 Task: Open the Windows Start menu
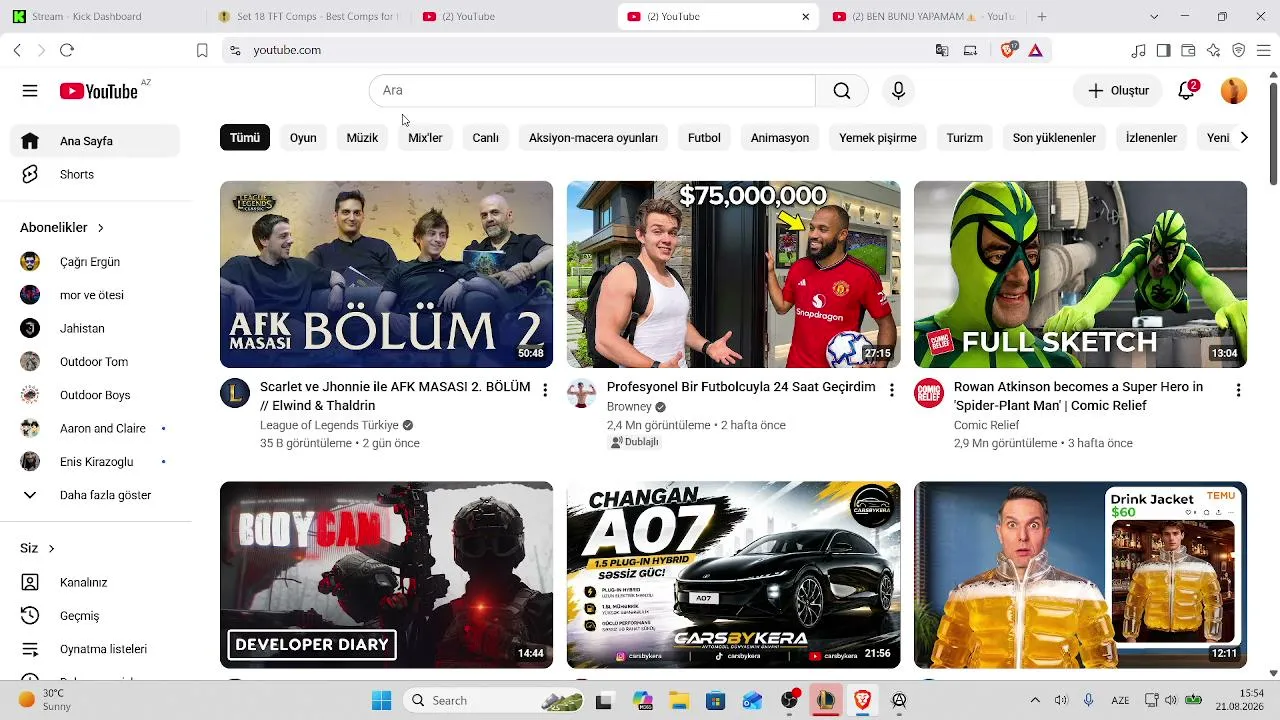click(381, 700)
